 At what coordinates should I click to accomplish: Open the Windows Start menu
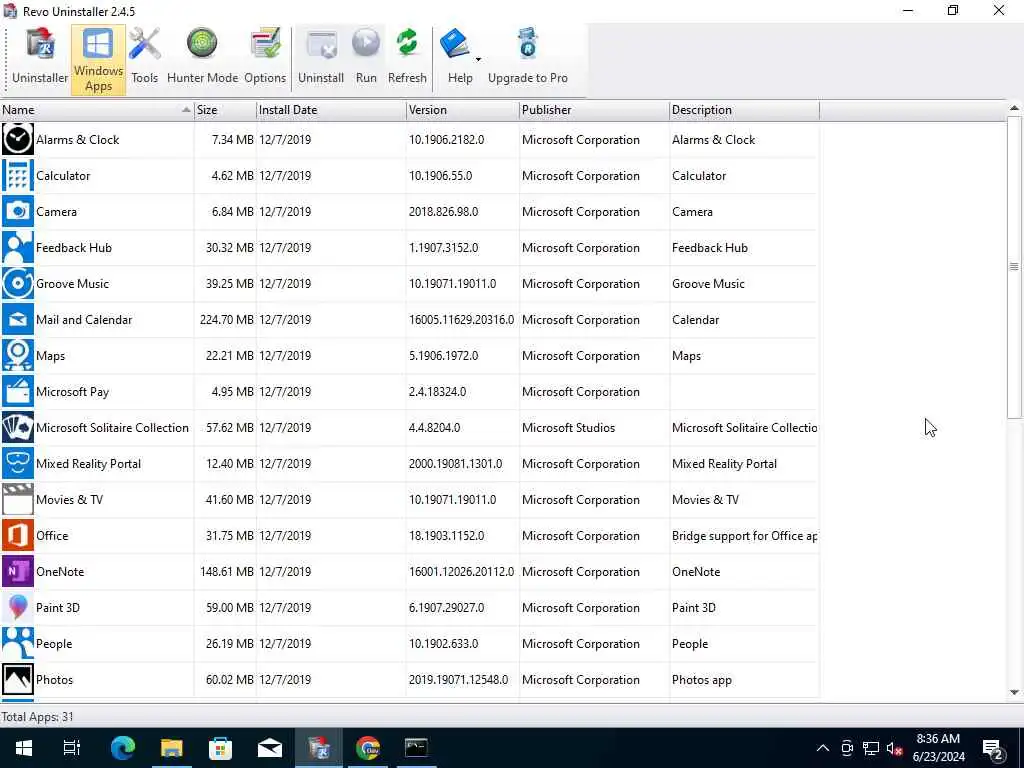point(24,748)
